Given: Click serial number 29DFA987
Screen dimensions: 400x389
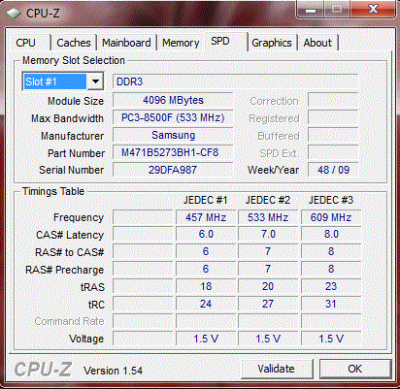Looking at the screenshot, I should click(x=173, y=170).
